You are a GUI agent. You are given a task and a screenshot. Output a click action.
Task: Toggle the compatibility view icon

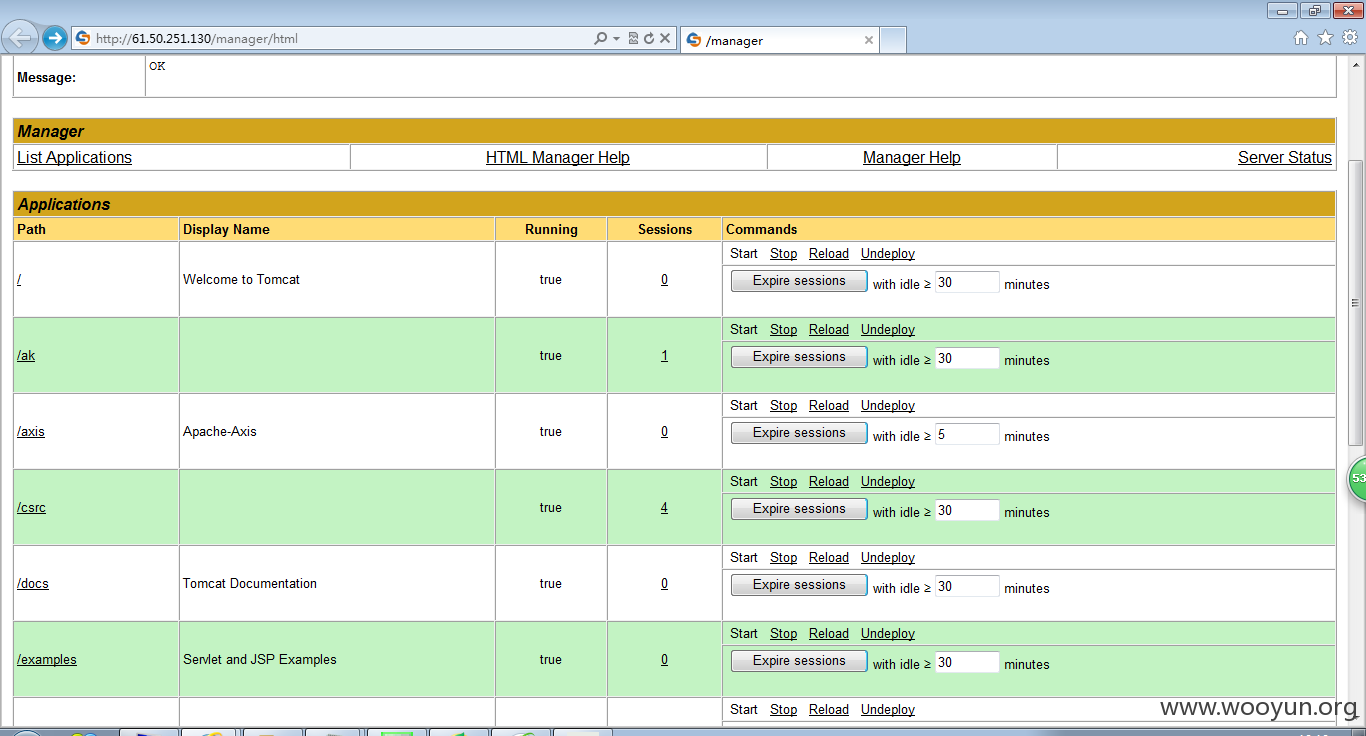(x=633, y=39)
